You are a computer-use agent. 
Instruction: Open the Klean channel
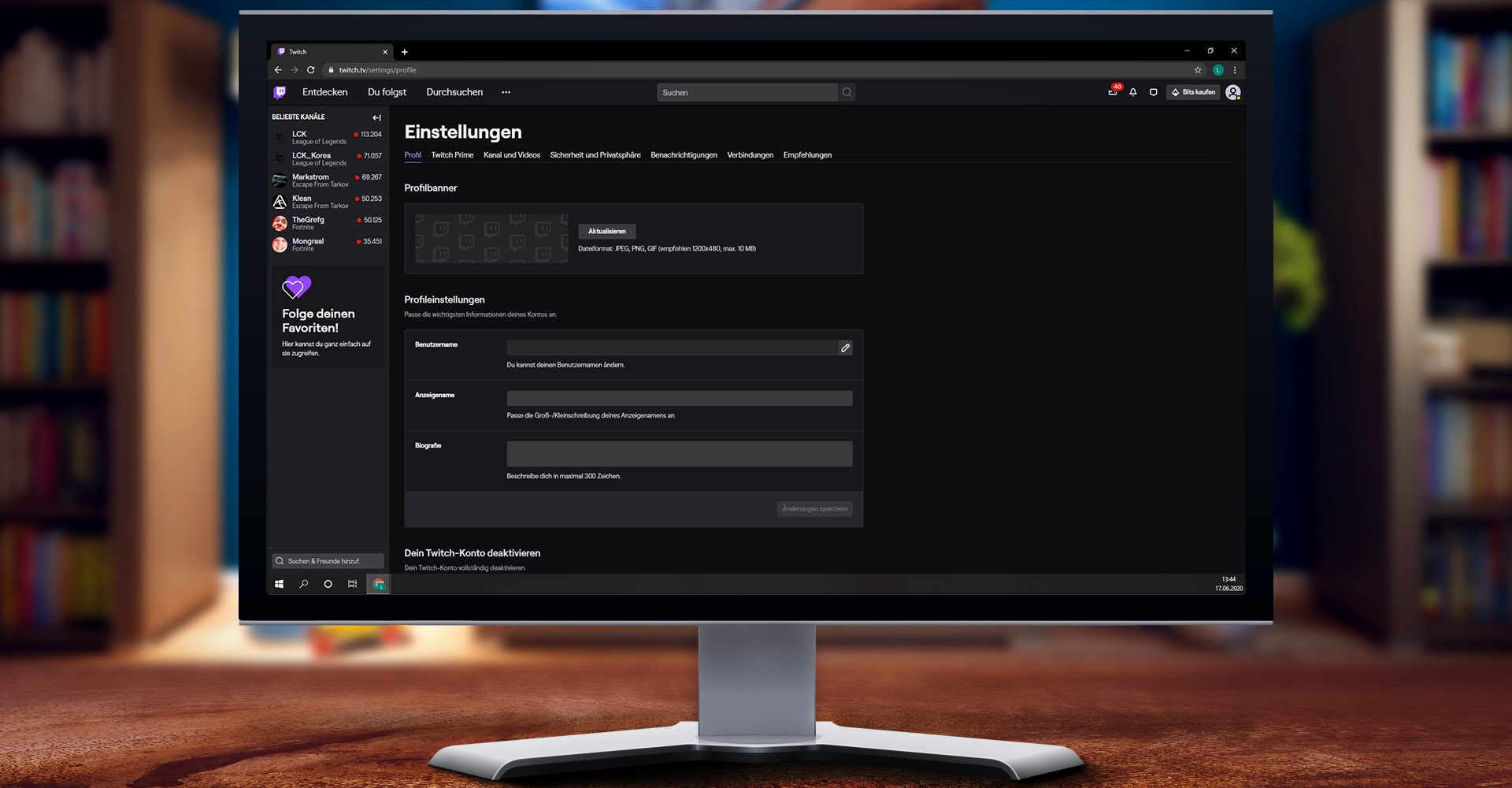327,202
